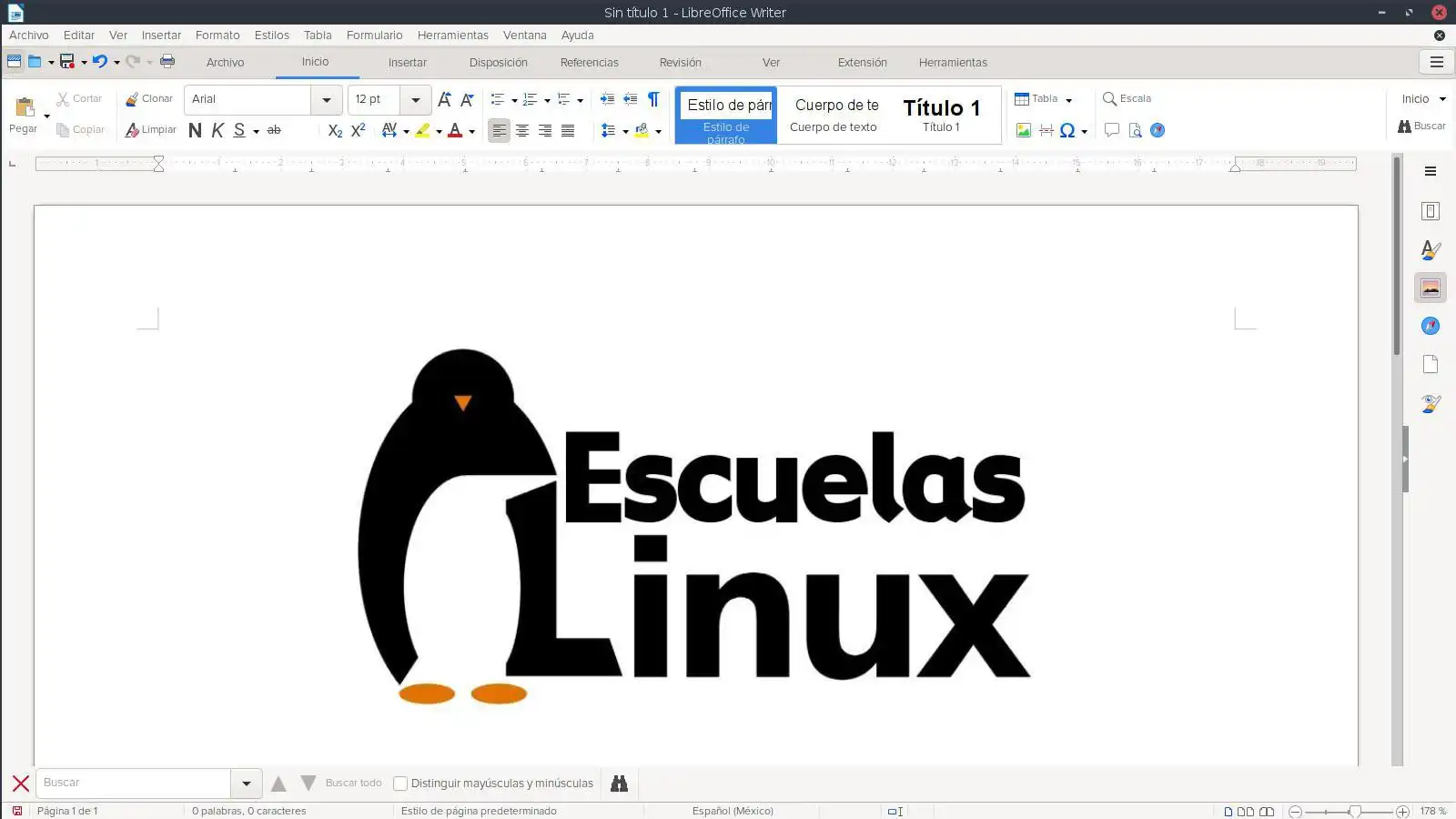Screen dimensions: 1456x819
Task: Increase paragraph indent
Action: point(607,99)
